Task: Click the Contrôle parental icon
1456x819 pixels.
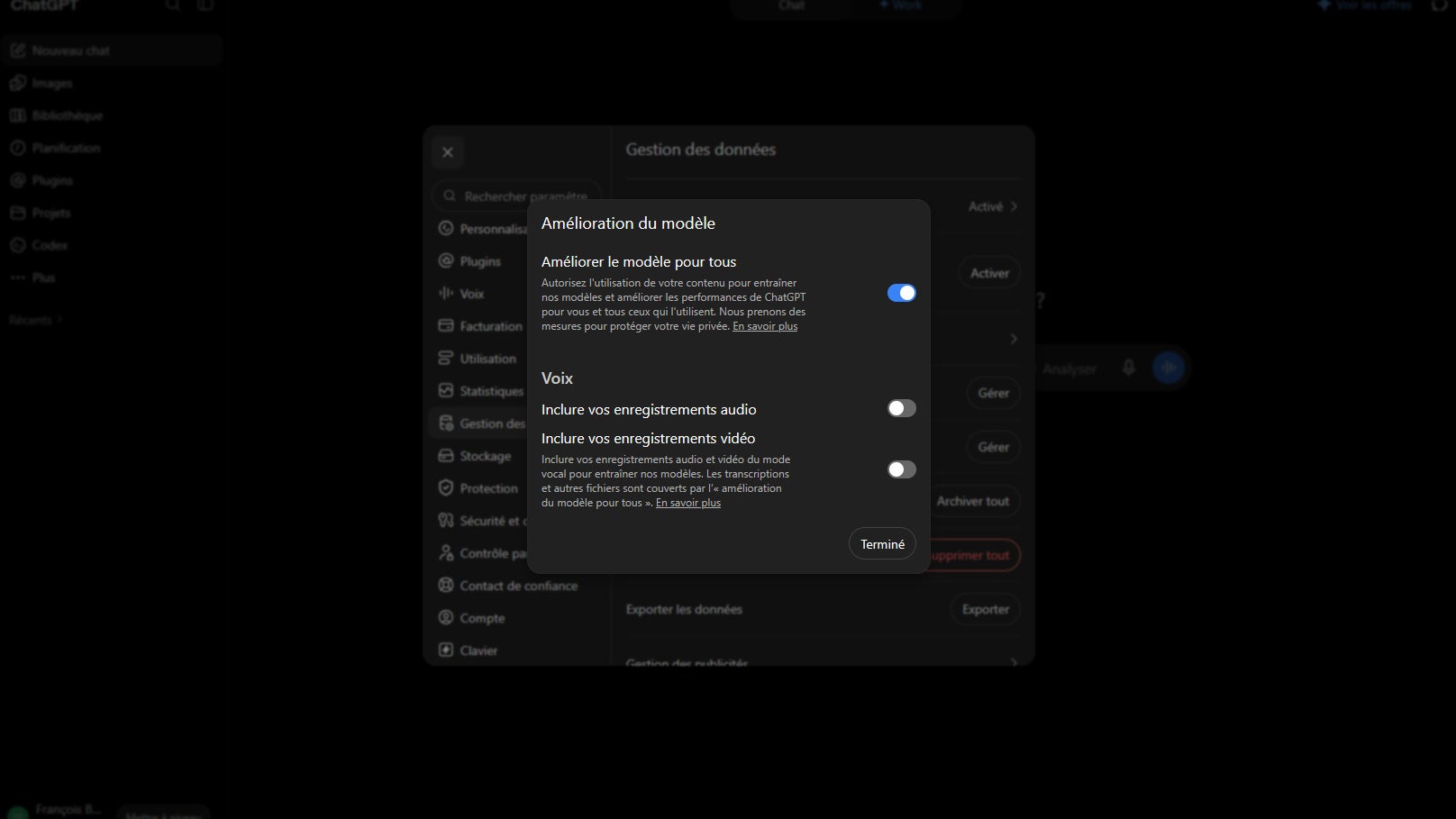Action: (446, 553)
